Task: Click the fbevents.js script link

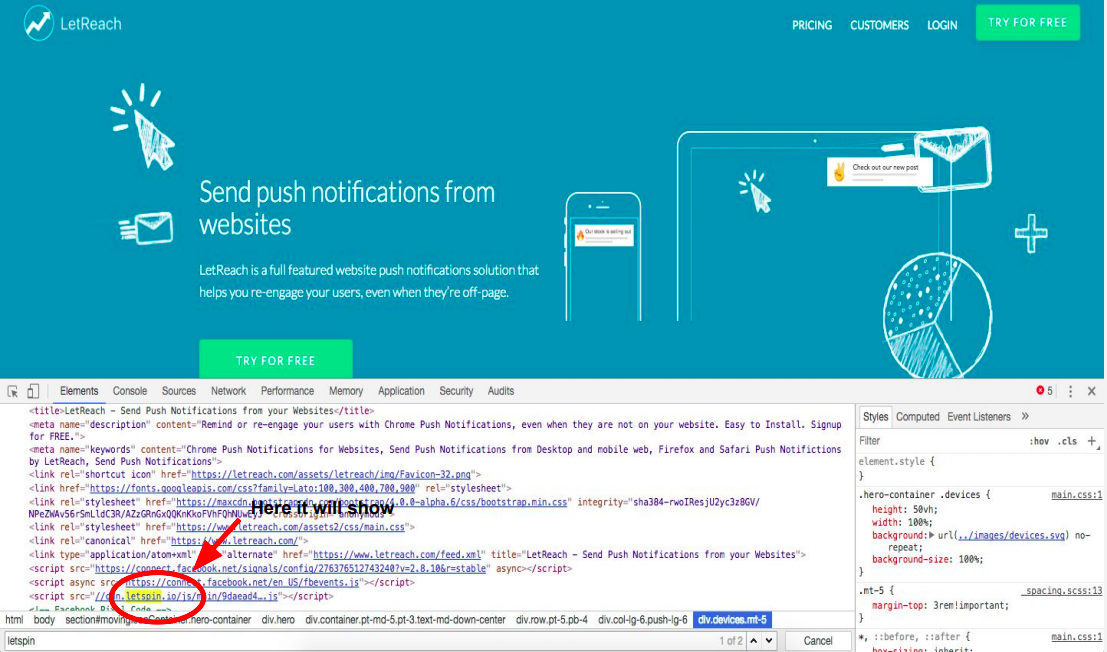Action: (242, 582)
